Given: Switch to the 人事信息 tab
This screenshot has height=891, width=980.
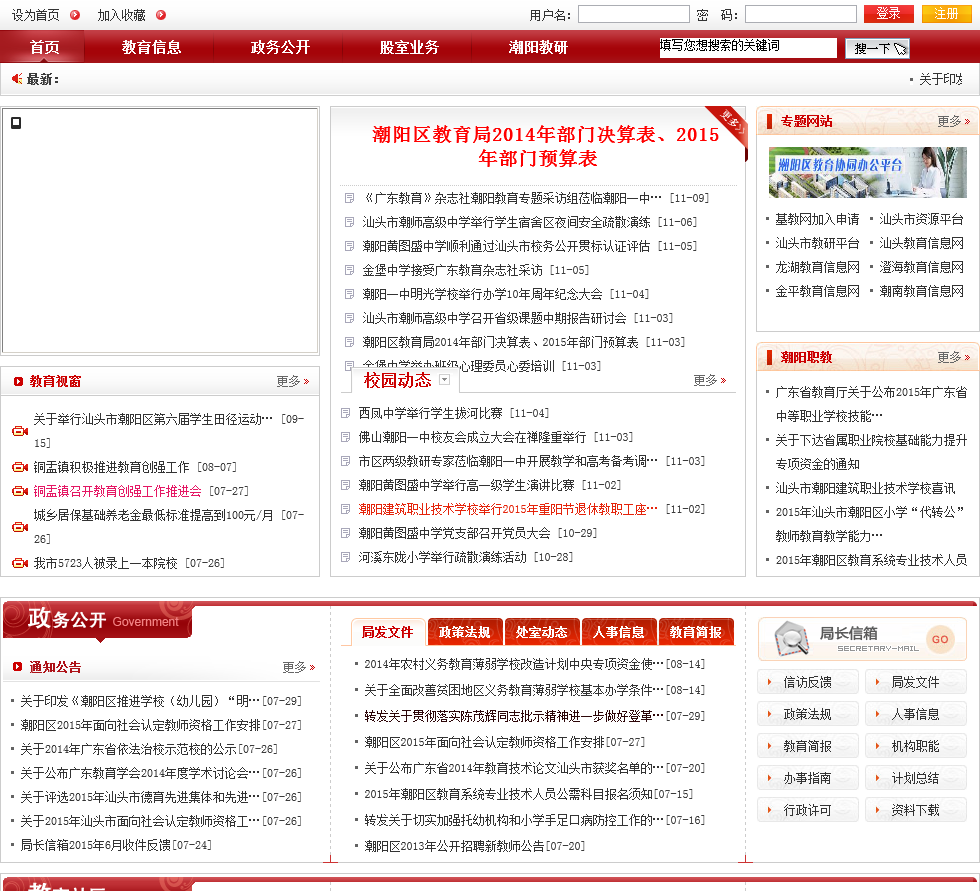Looking at the screenshot, I should coord(618,632).
